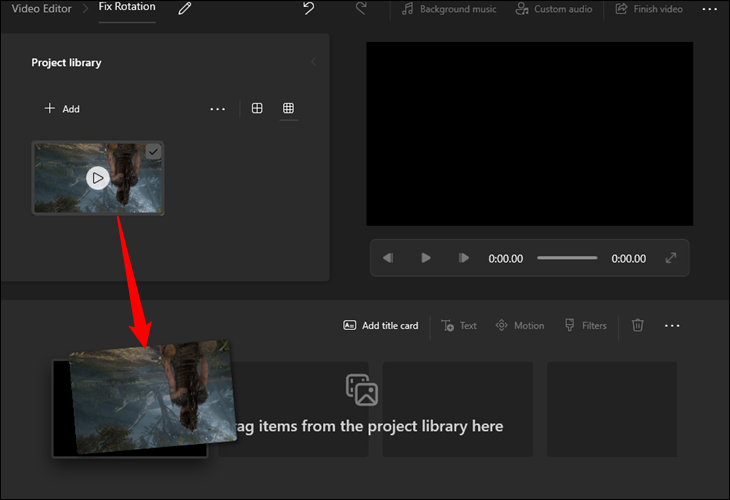Switch library to small grid view
730x500 pixels.
click(288, 108)
